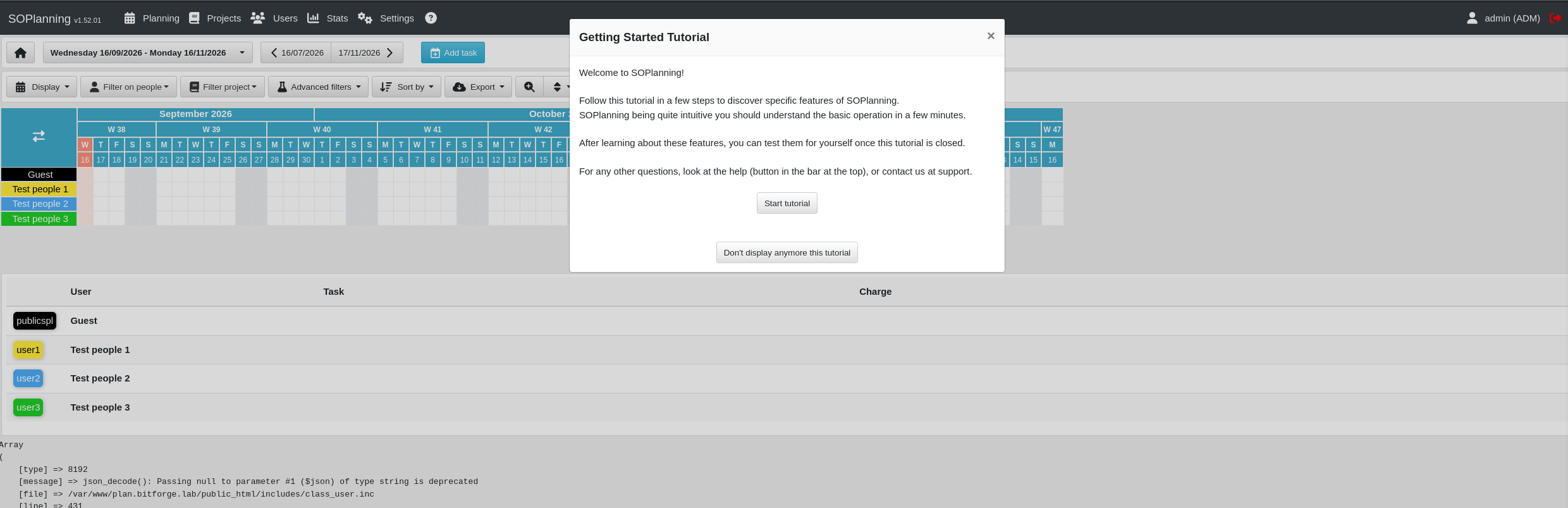Expand the Display dropdown
1568x508 pixels.
(x=42, y=87)
